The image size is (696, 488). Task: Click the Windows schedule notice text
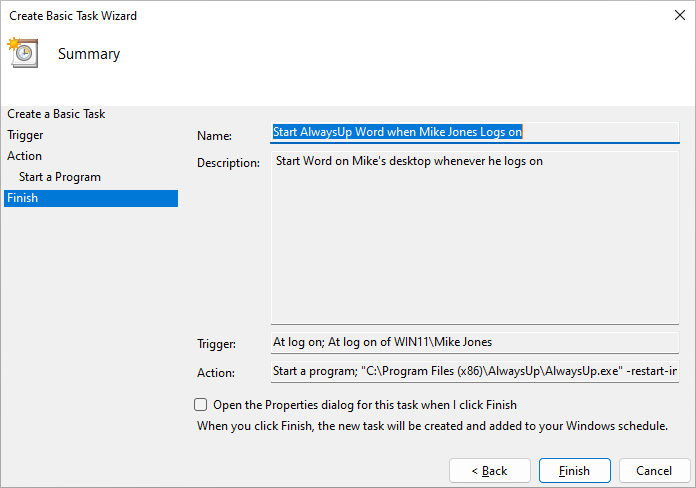(432, 426)
